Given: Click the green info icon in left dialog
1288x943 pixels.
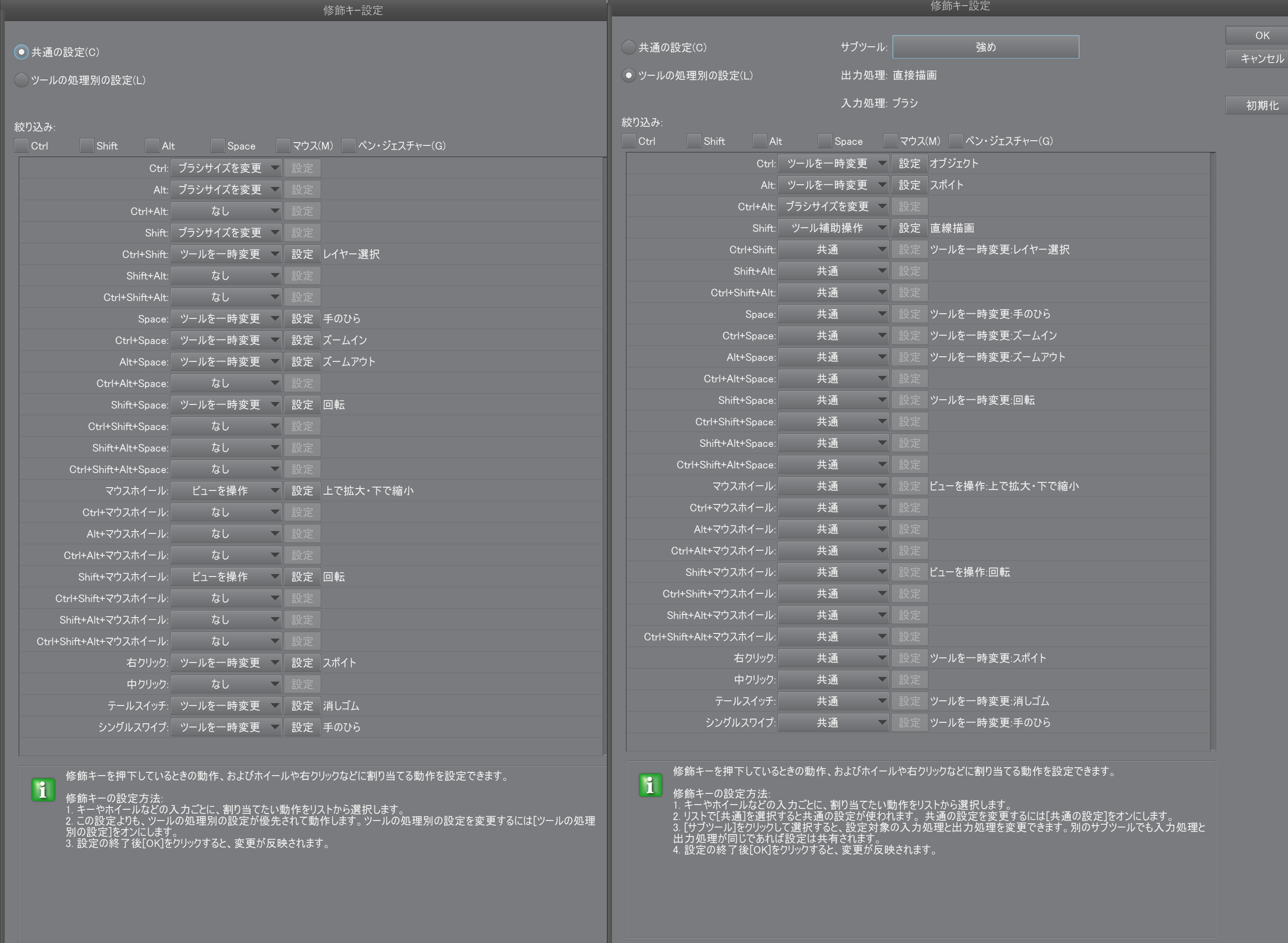Looking at the screenshot, I should click(x=43, y=790).
